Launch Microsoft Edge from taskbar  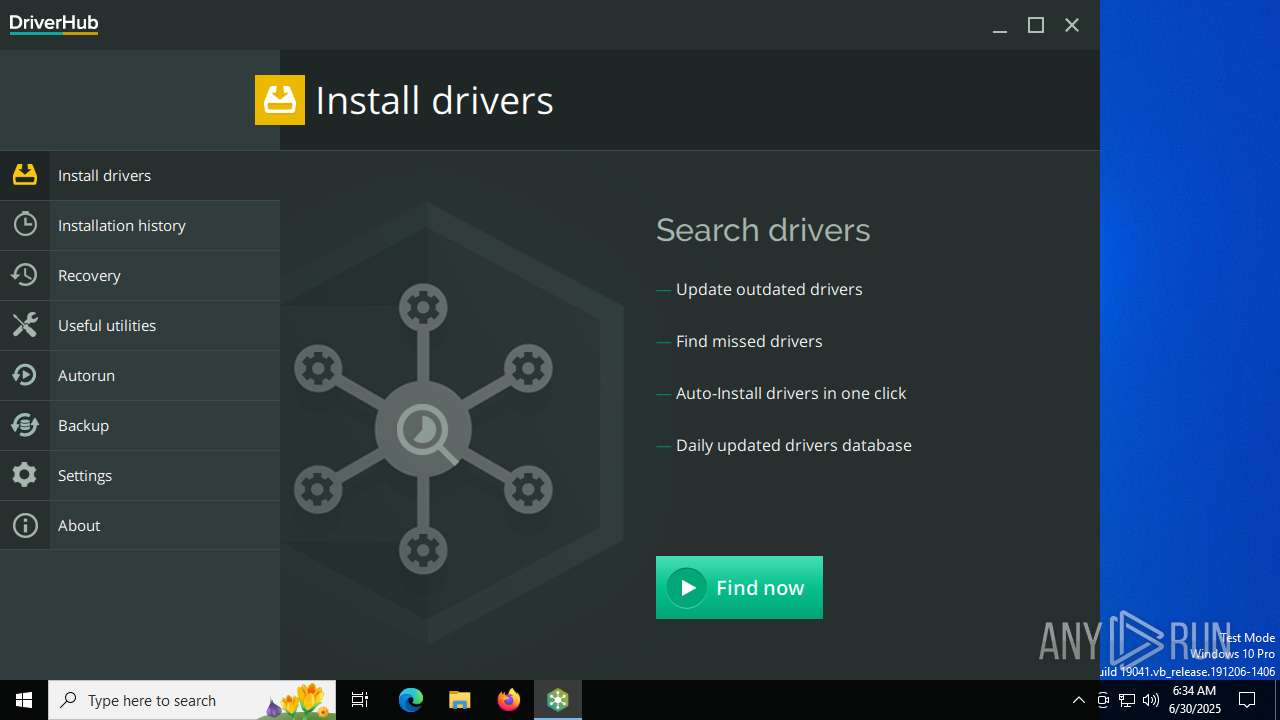click(x=411, y=700)
